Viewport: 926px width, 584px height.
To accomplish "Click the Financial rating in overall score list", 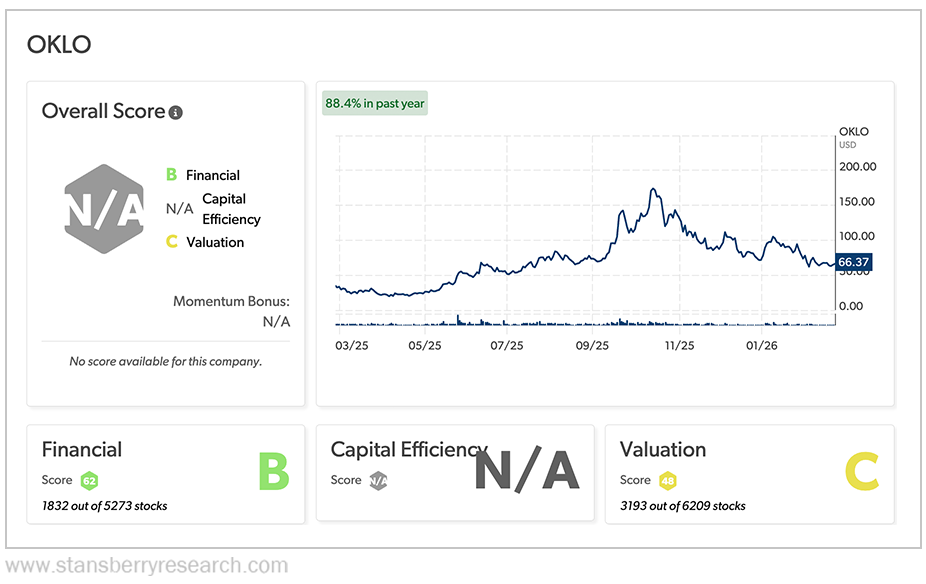I will click(203, 175).
